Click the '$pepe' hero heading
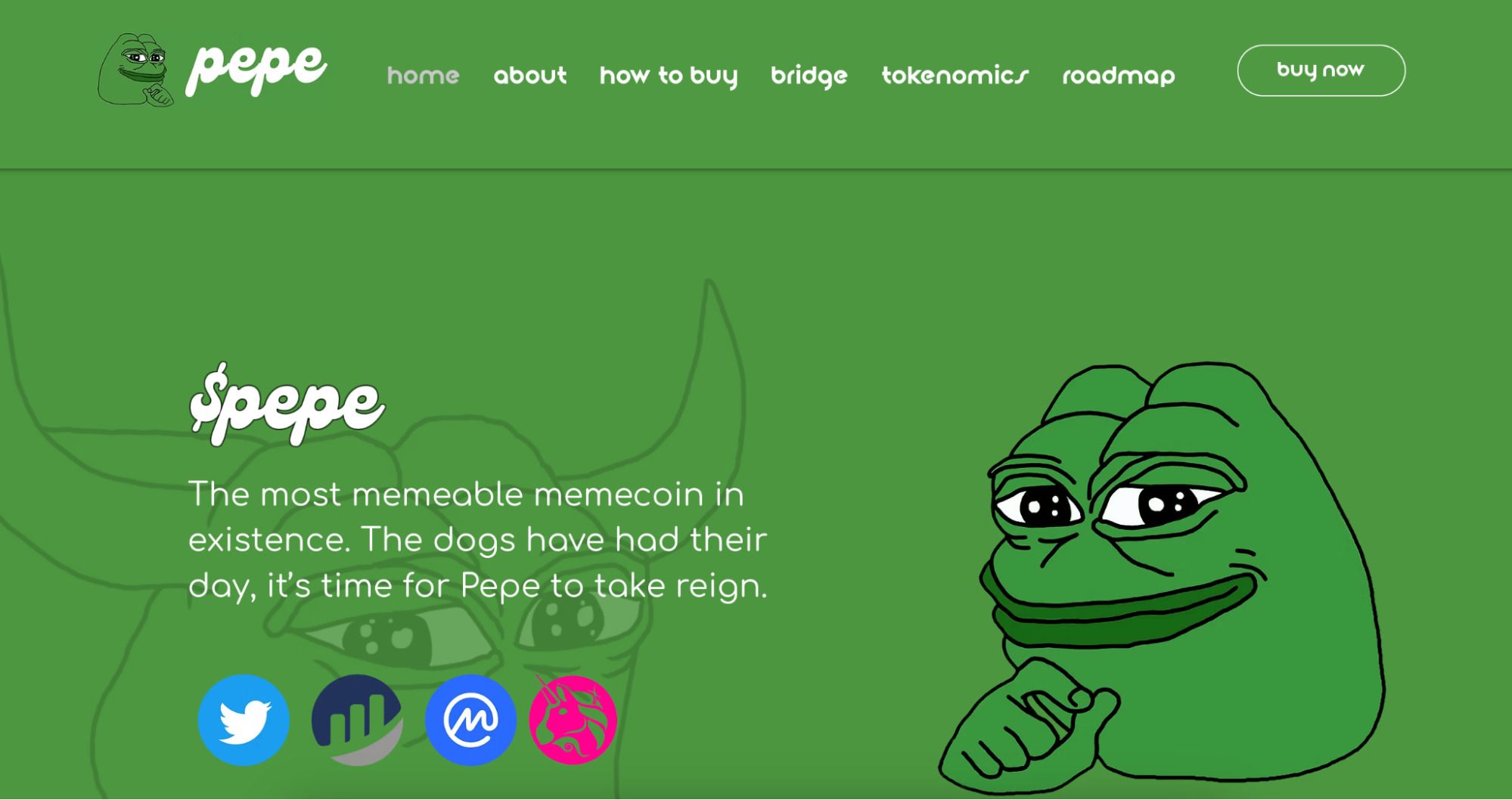Image resolution: width=1512 pixels, height=800 pixels. click(287, 405)
